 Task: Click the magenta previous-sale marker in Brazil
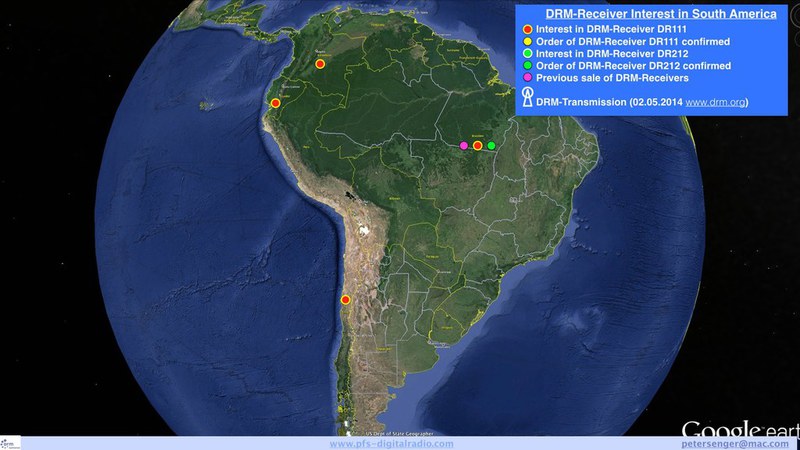[464, 146]
